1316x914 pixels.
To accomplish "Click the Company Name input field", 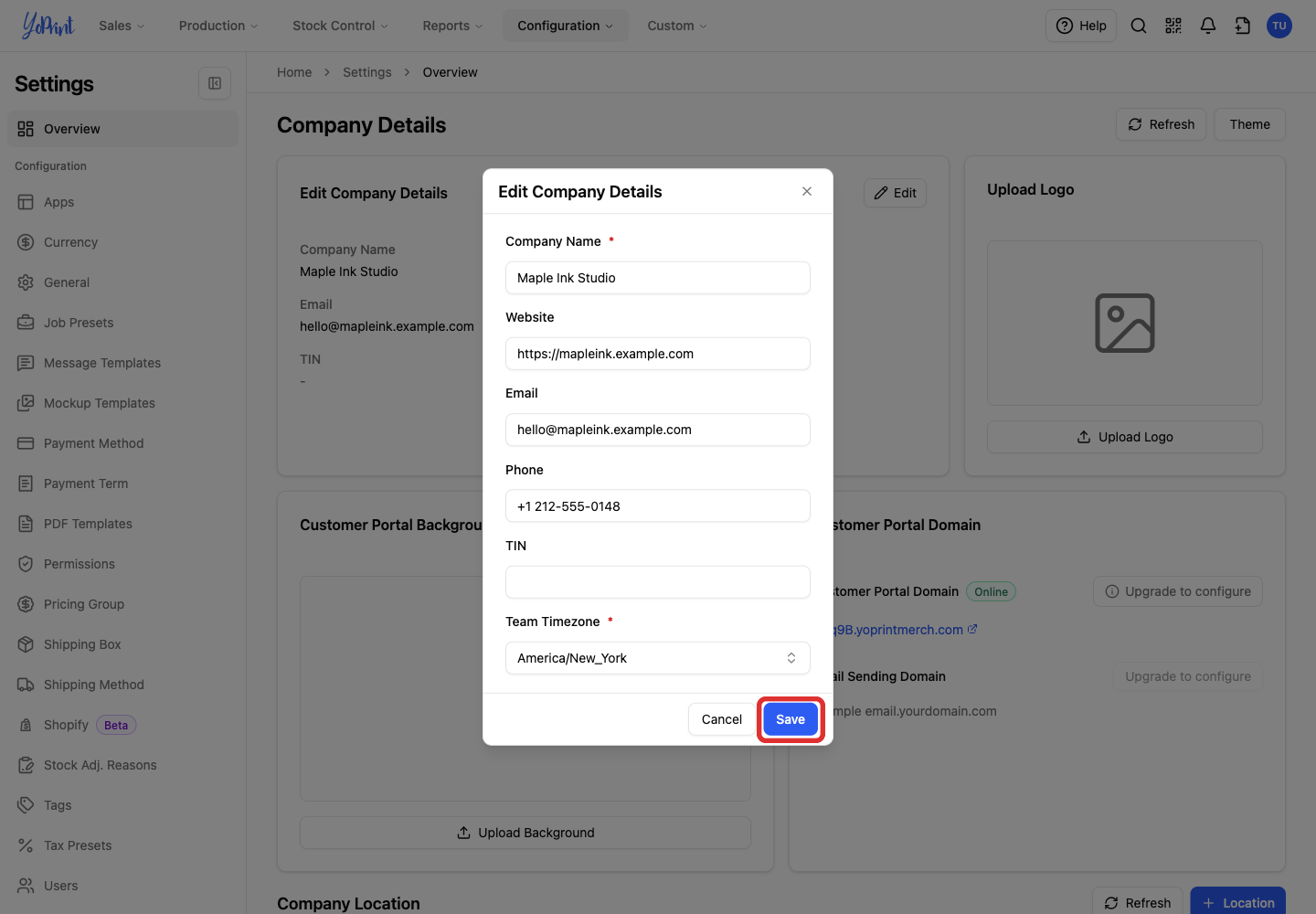I will click(x=658, y=278).
